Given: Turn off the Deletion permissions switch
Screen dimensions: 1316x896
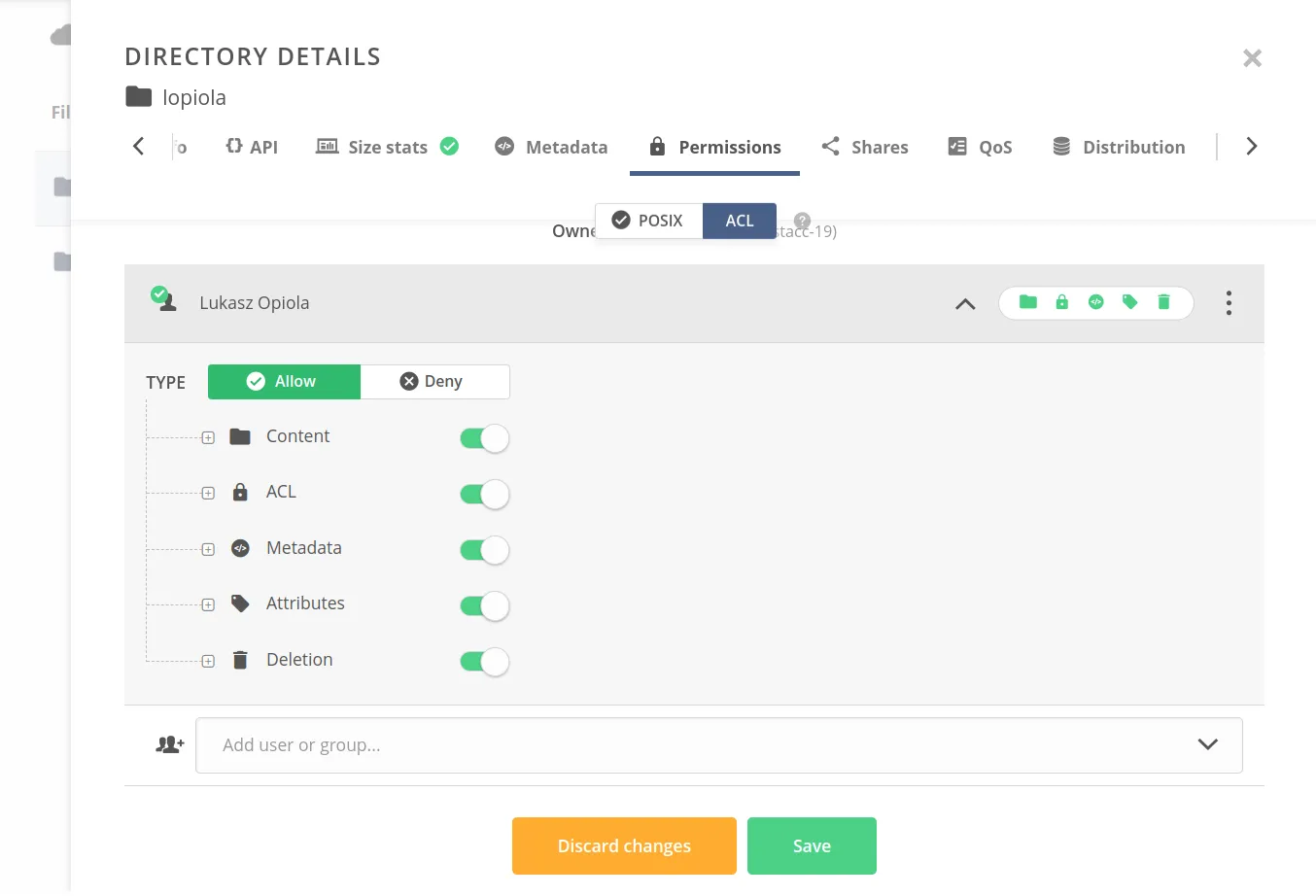Looking at the screenshot, I should tap(484, 662).
